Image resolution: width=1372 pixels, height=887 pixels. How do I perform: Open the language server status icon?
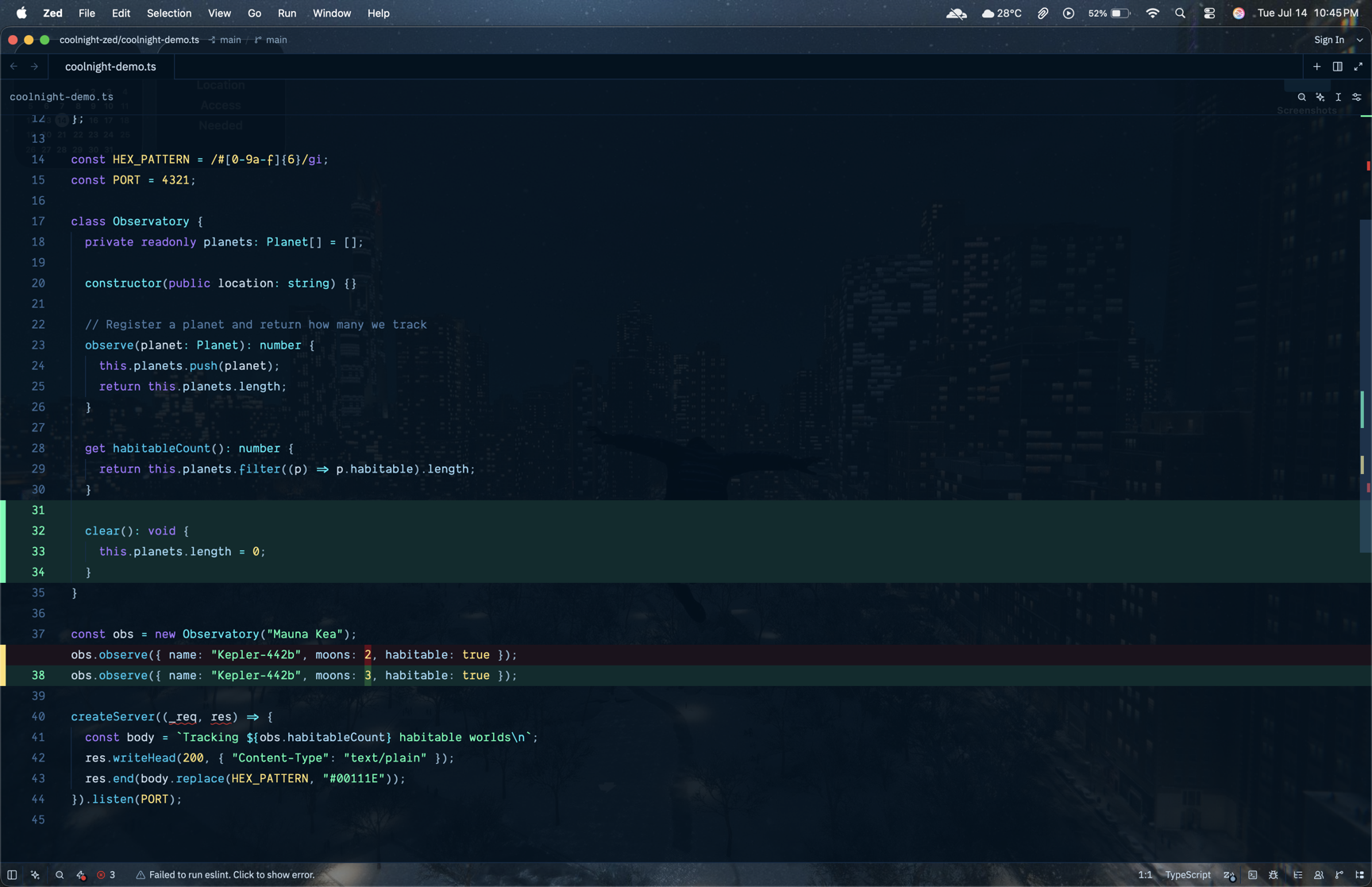(81, 875)
